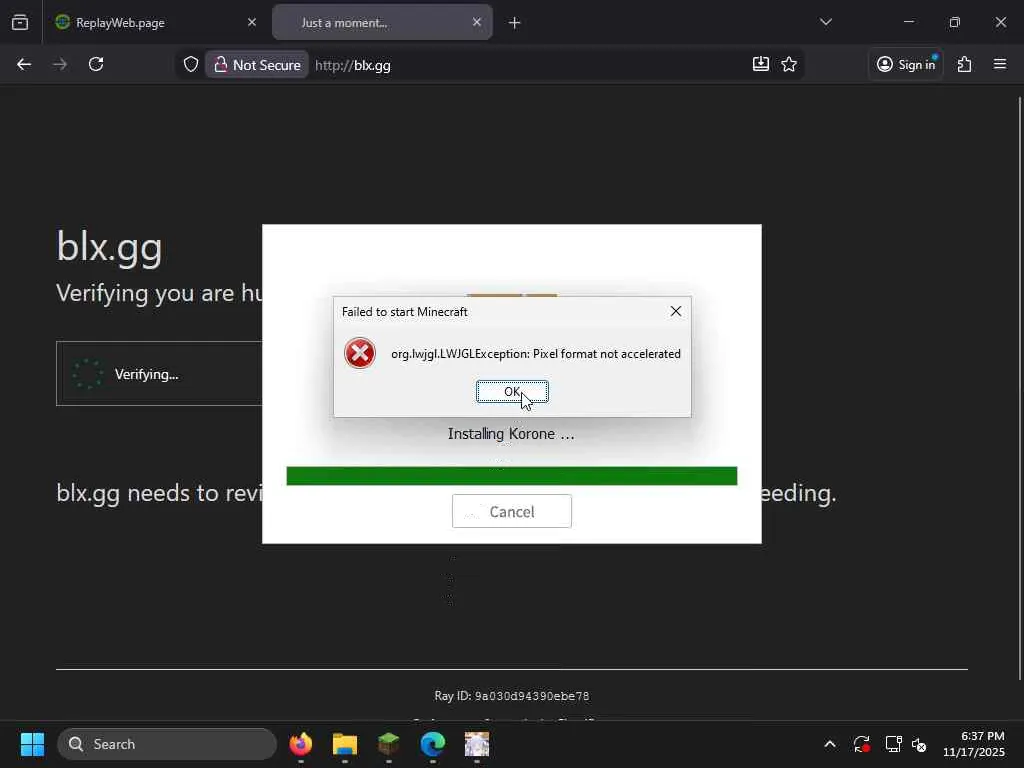Bookmark this page with the star
Viewport: 1024px width, 768px height.
coord(789,64)
